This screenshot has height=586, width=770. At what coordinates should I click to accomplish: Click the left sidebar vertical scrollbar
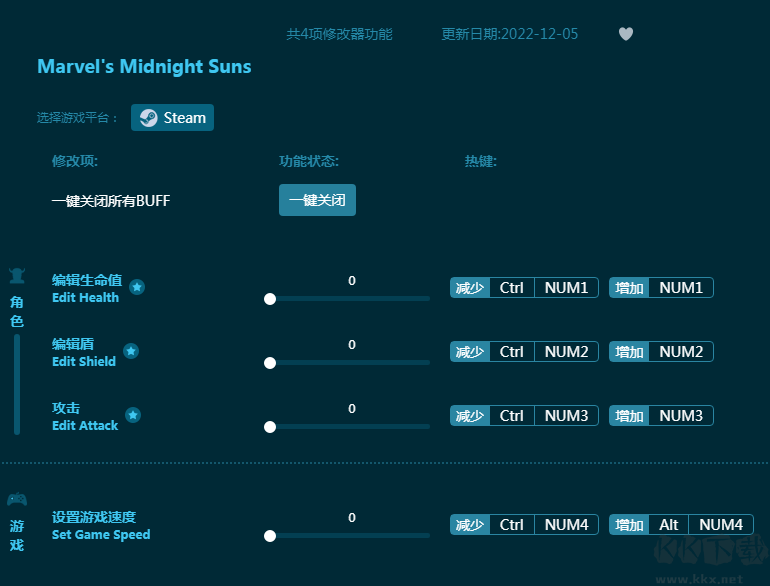click(17, 385)
